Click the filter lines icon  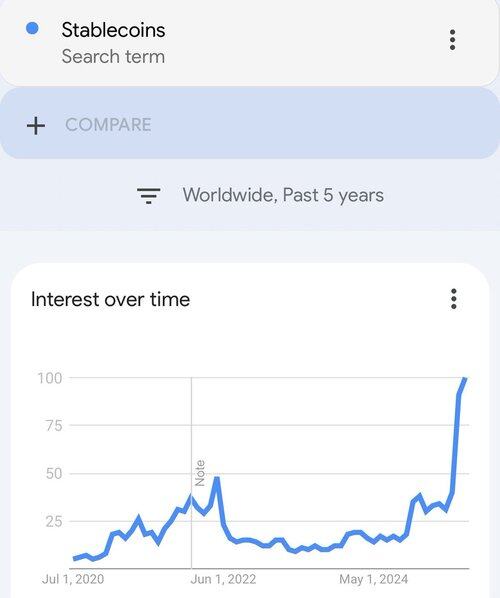[x=149, y=195]
